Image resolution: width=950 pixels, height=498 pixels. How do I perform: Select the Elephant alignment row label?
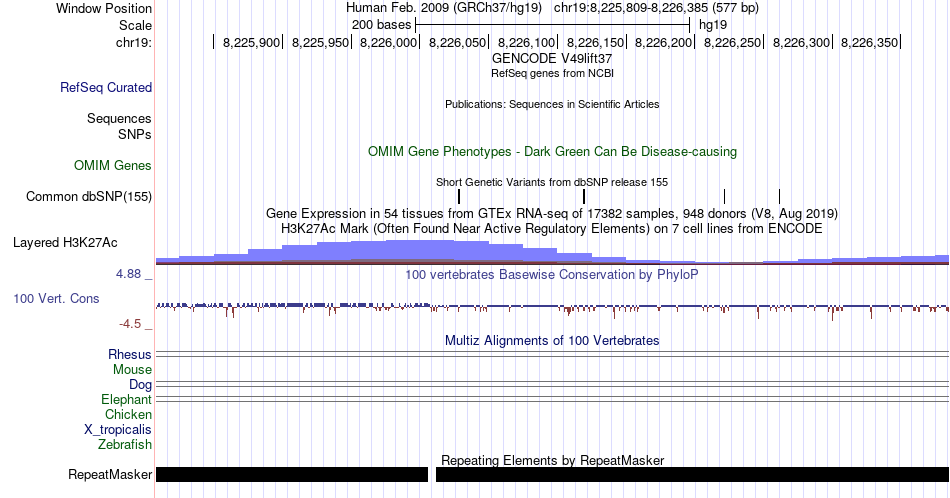pyautogui.click(x=127, y=399)
